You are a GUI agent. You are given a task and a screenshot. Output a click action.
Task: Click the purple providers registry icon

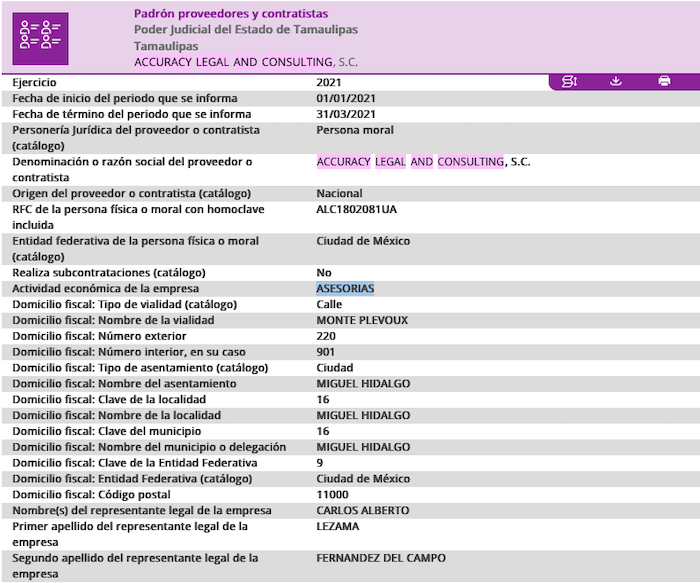tap(40, 37)
